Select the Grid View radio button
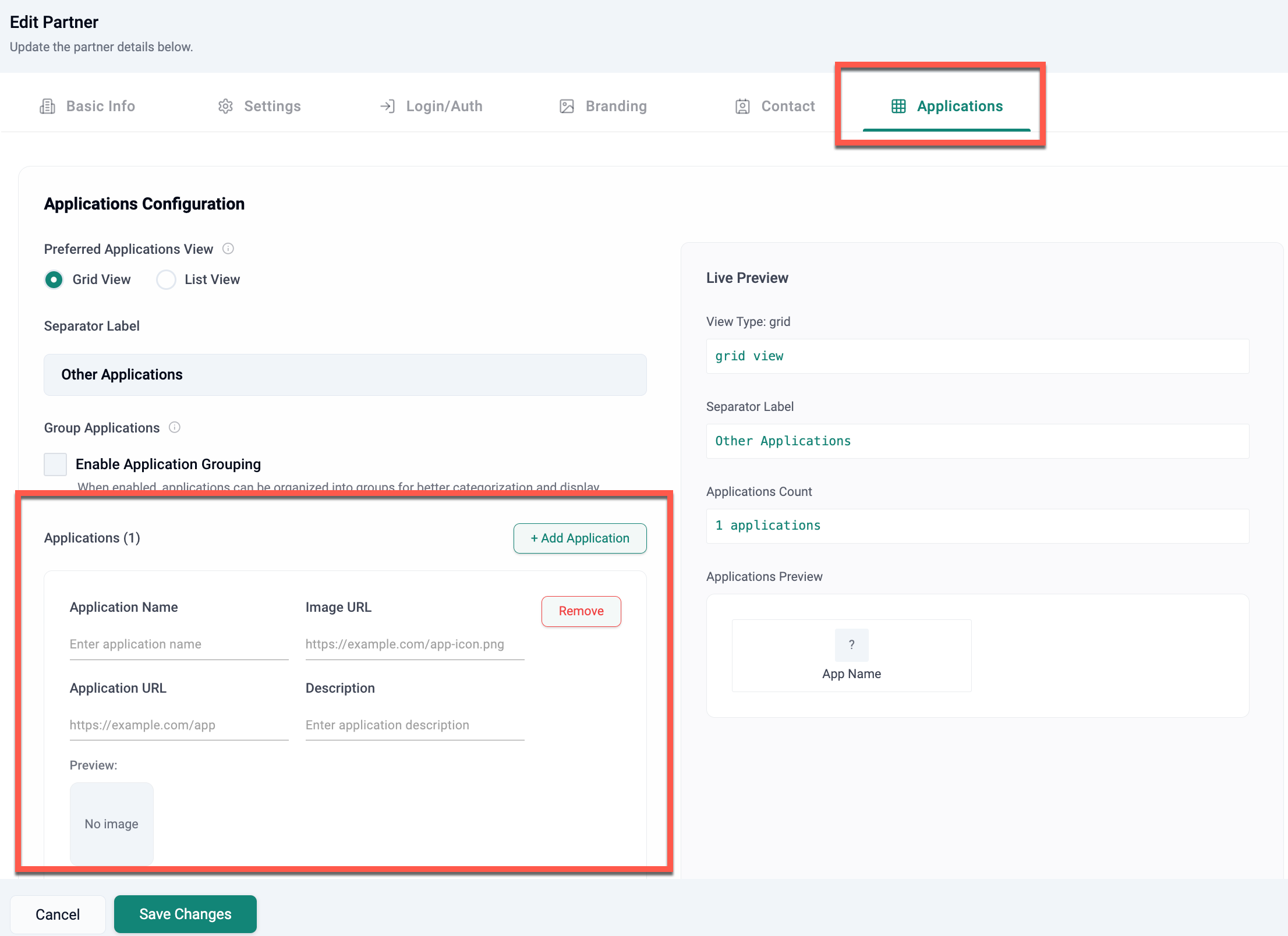Viewport: 1288px width, 936px height. 54,280
